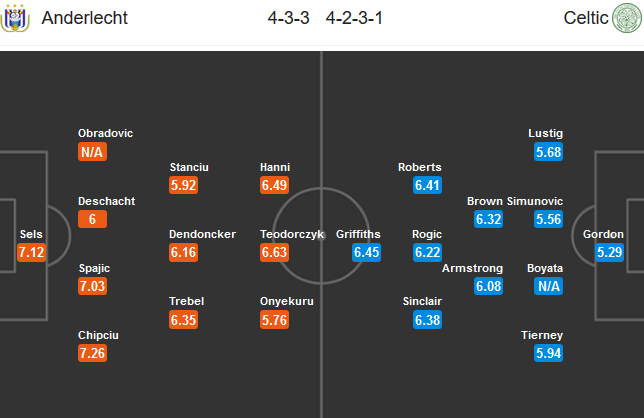Viewport: 644px width, 418px height.
Task: Open the Anderlecht team name link
Action: (x=85, y=18)
